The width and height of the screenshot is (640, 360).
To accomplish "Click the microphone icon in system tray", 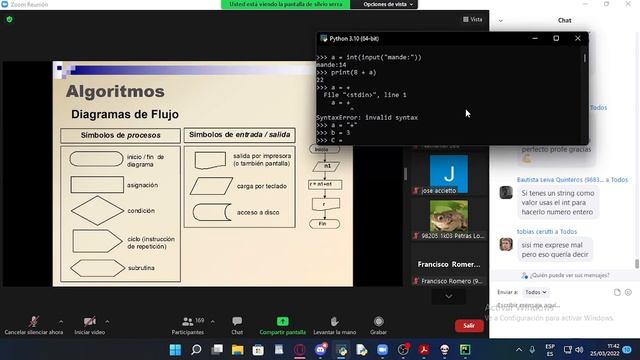I will pyautogui.click(x=532, y=350).
